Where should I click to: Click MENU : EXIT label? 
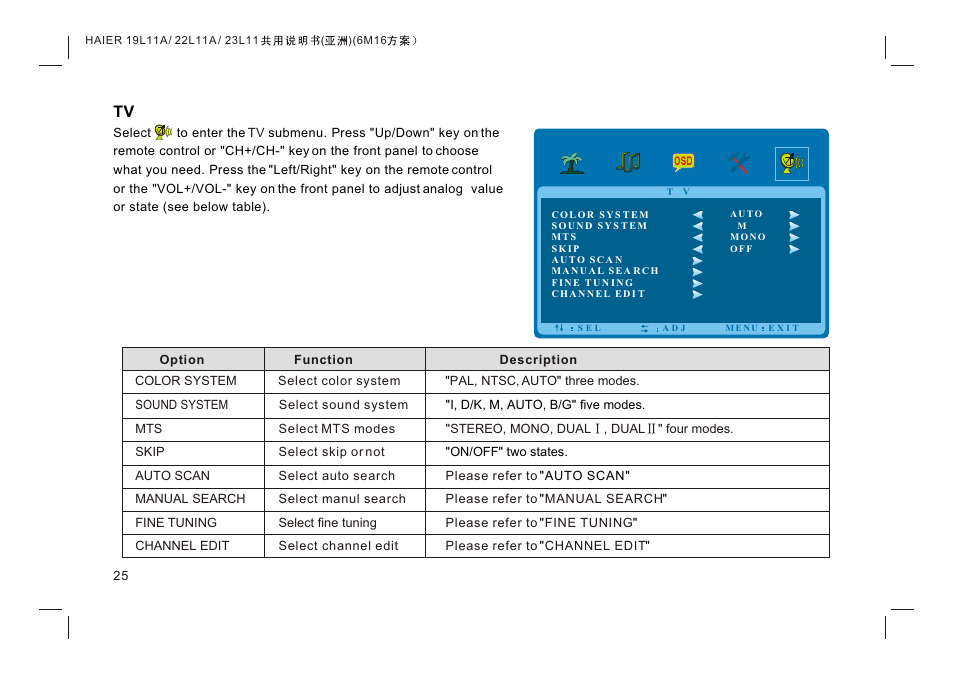[x=762, y=328]
